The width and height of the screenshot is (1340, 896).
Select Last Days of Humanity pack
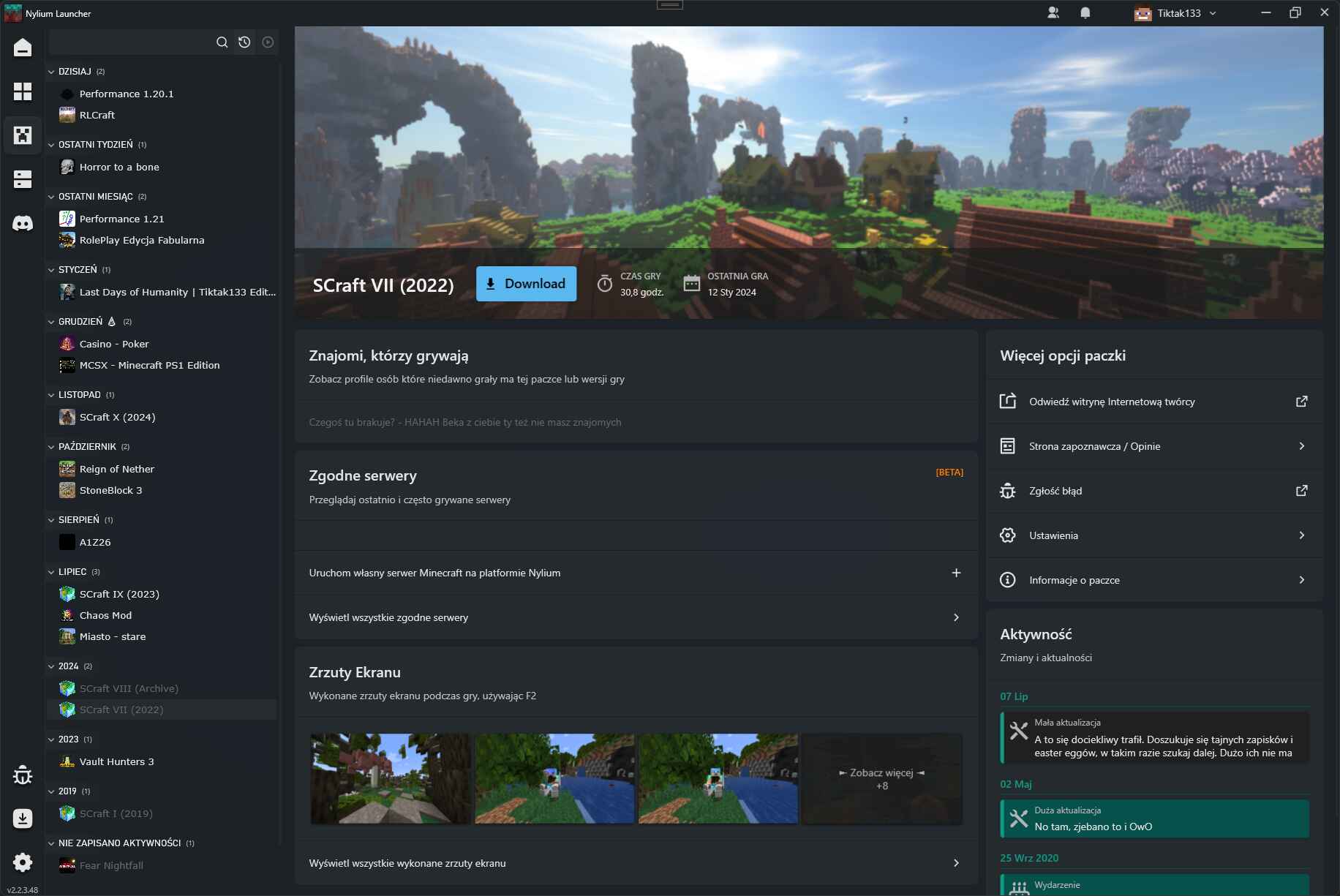click(x=162, y=292)
